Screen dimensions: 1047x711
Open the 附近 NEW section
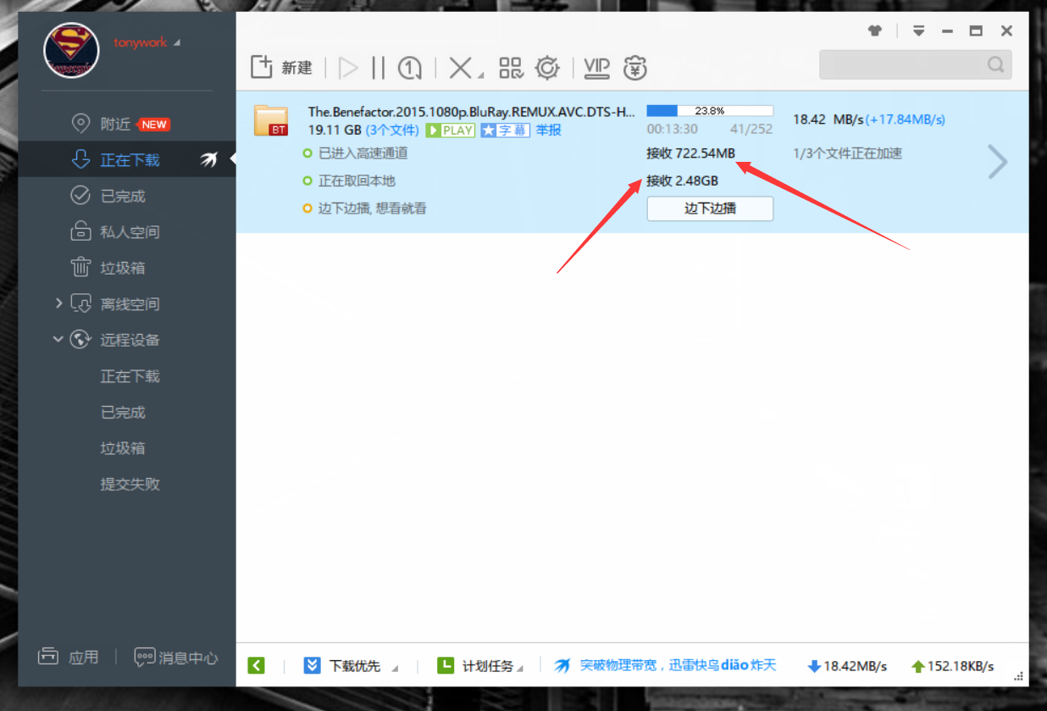pos(121,124)
